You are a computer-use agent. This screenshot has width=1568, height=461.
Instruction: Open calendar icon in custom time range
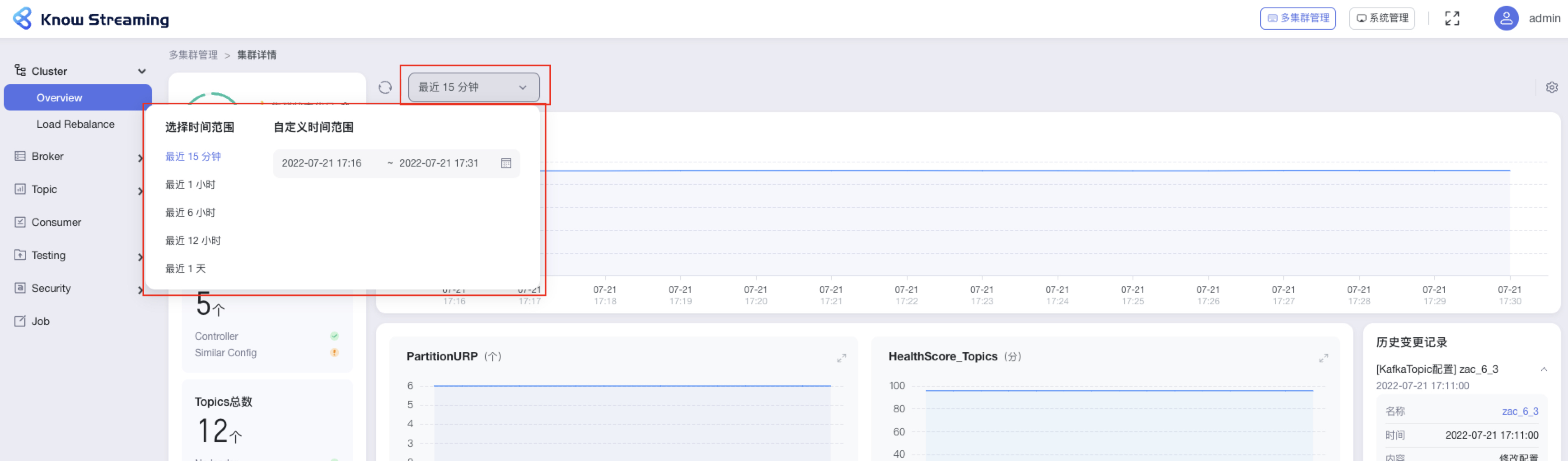(x=506, y=163)
